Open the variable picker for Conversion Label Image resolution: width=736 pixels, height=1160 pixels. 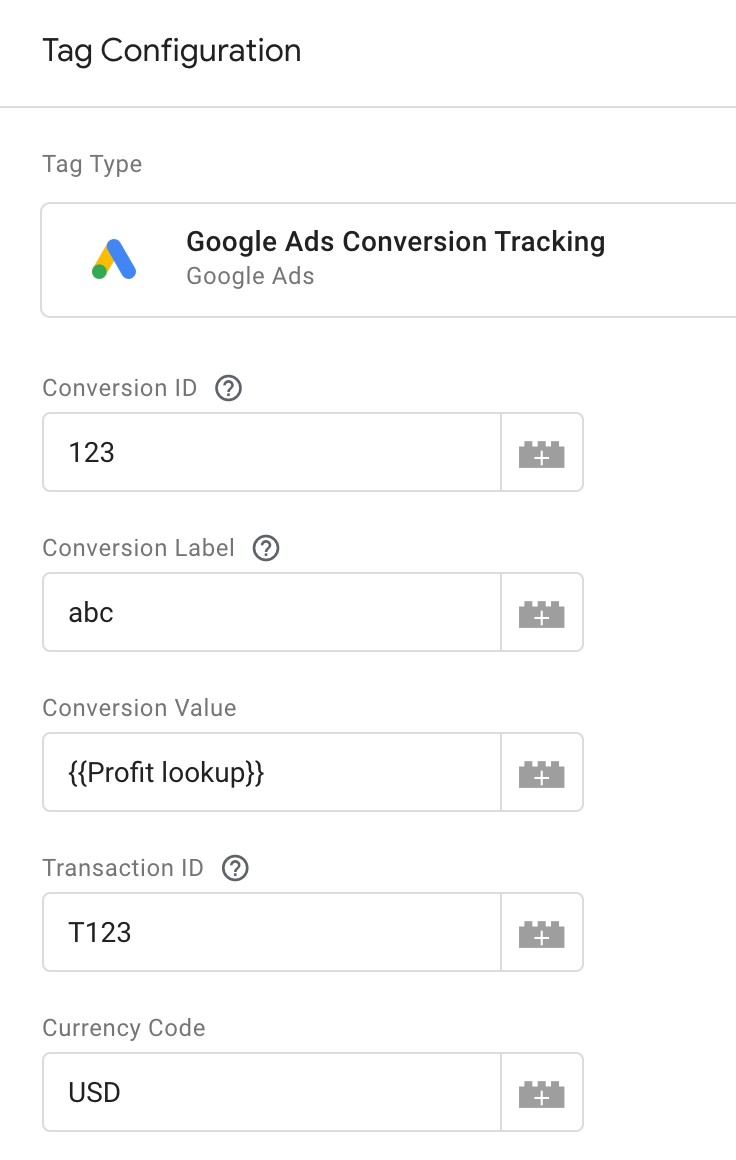tap(541, 612)
